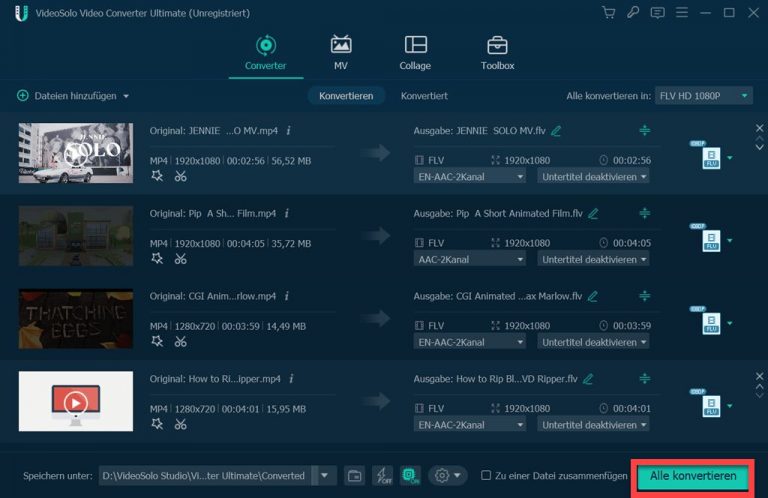
Task: Open settings gear dropdown
Action: tap(448, 475)
